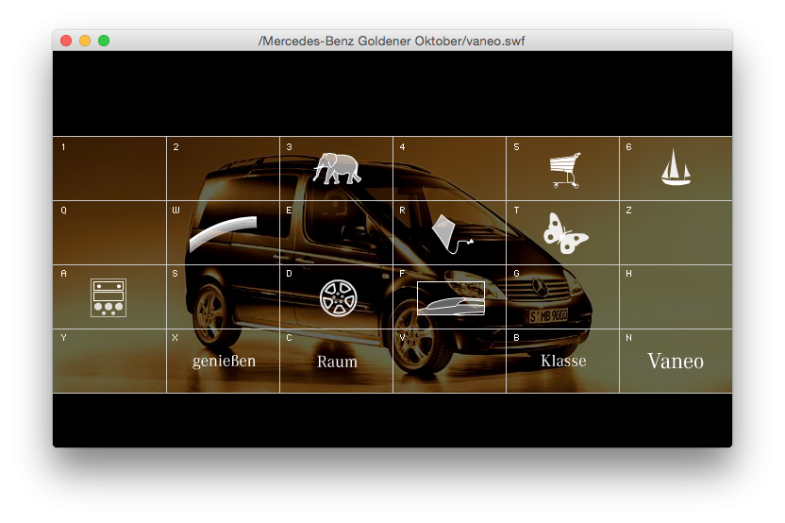Viewport: 785px width, 523px height.
Task: Click the grid label G
Action: pyautogui.click(x=517, y=274)
